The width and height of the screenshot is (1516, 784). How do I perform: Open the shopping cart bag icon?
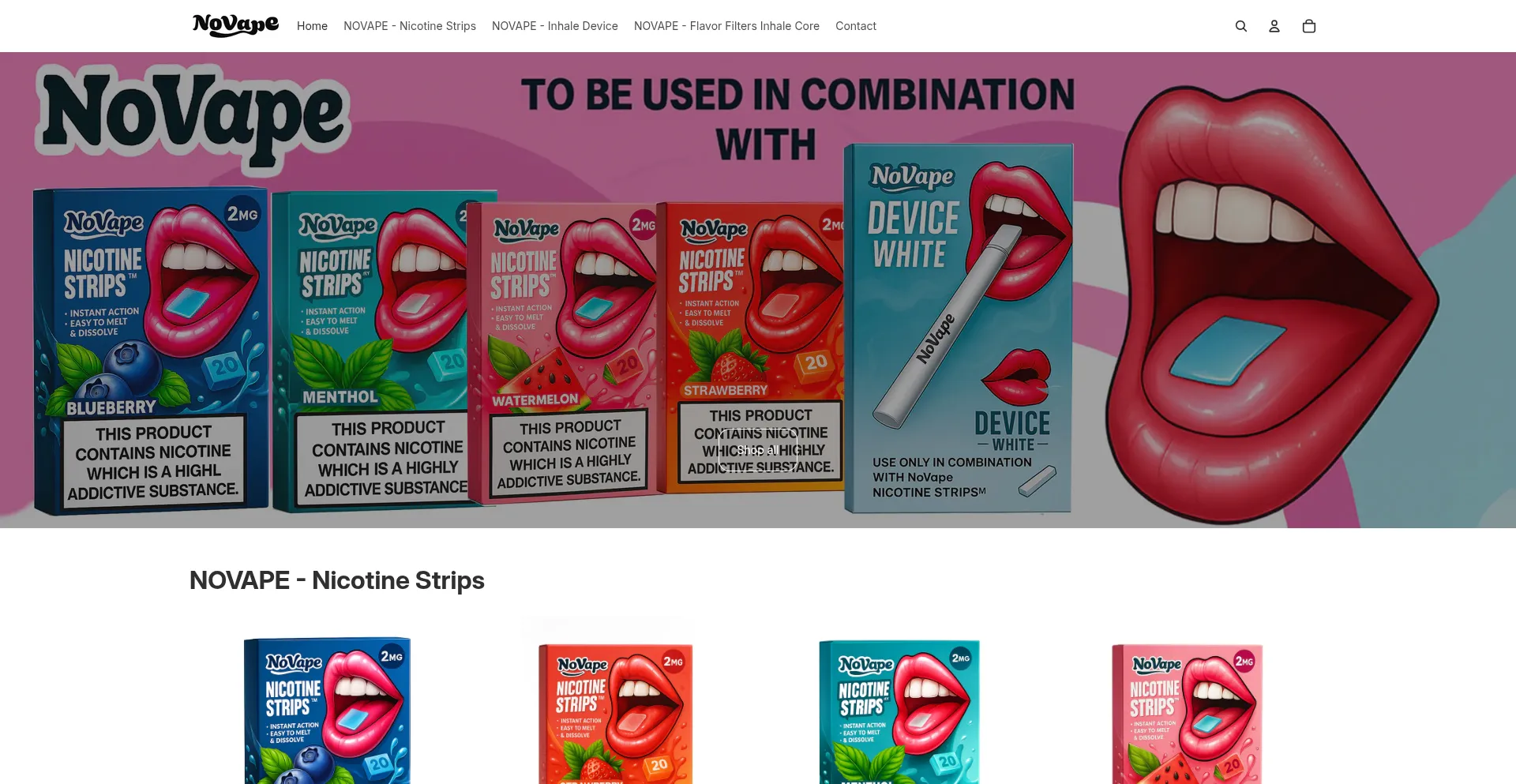1309,26
